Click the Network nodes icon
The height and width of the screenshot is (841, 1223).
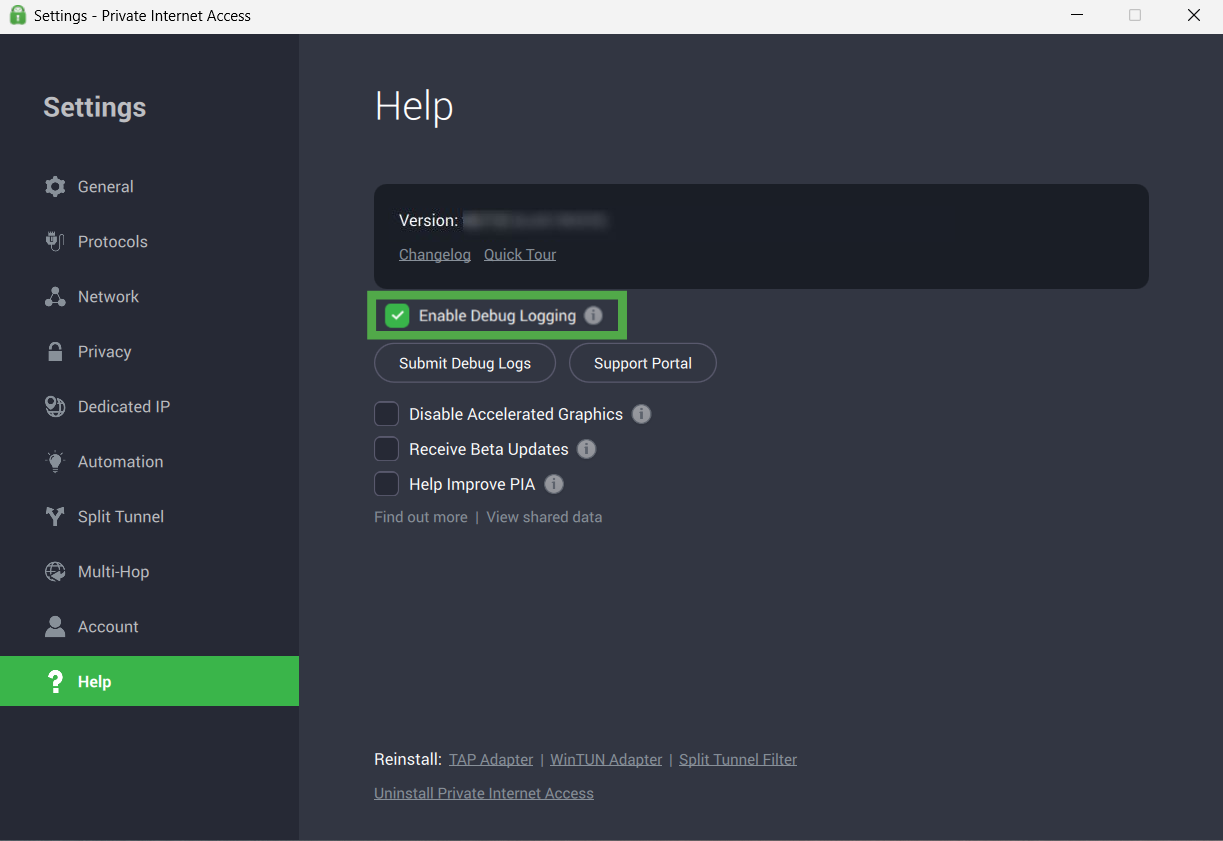(55, 297)
